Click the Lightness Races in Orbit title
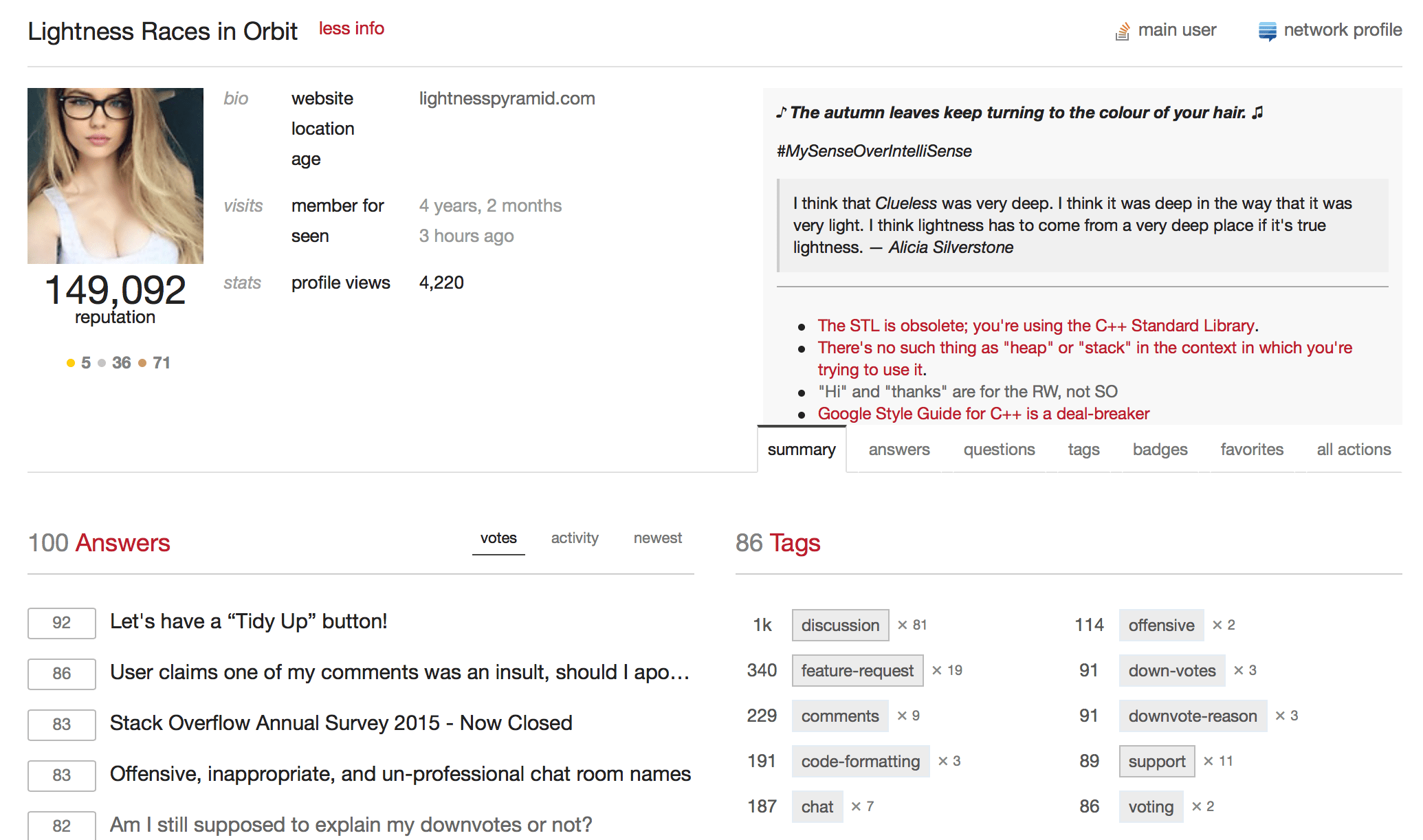Image resolution: width=1423 pixels, height=840 pixels. point(162,32)
